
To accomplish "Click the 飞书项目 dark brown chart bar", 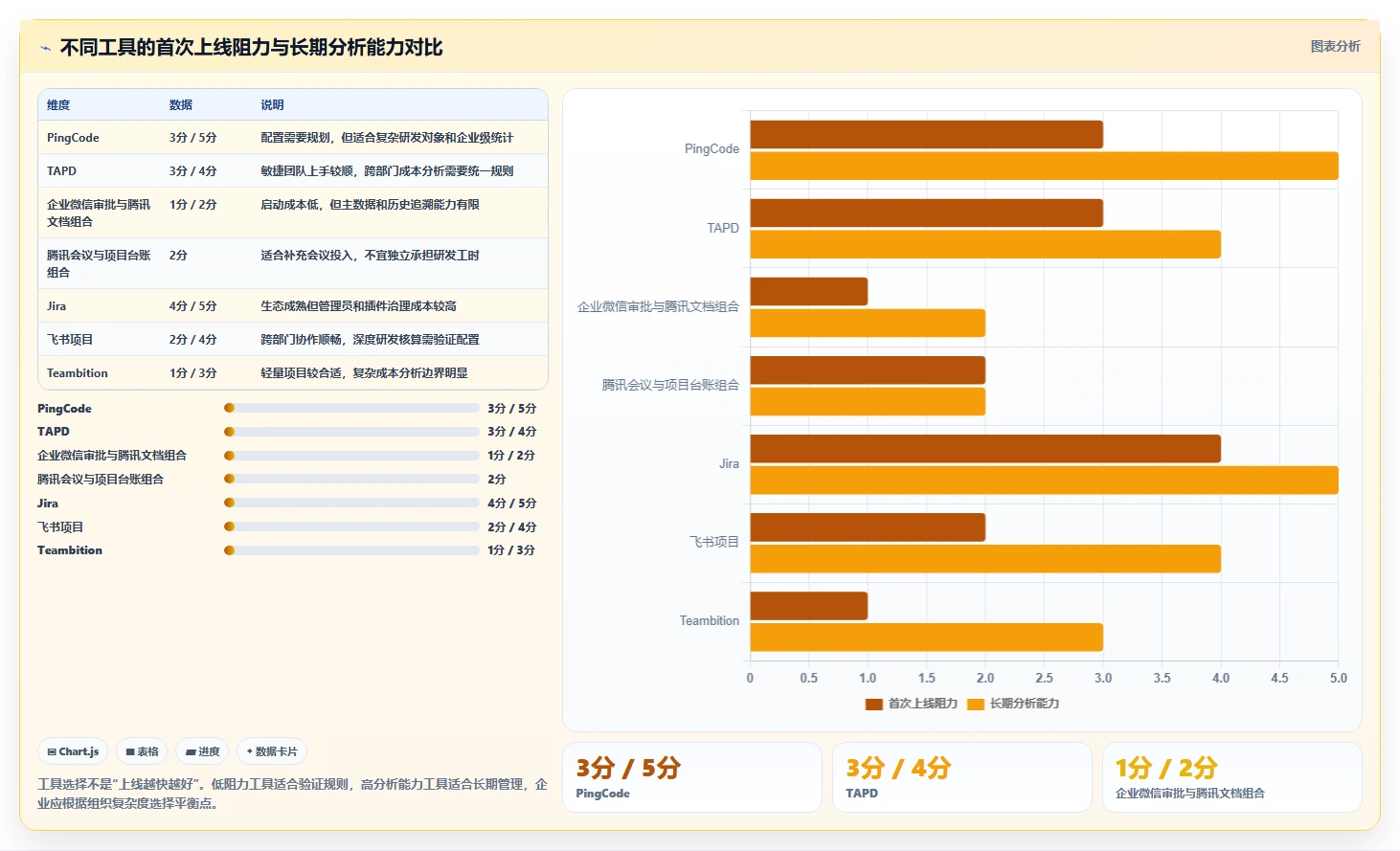I will click(868, 527).
